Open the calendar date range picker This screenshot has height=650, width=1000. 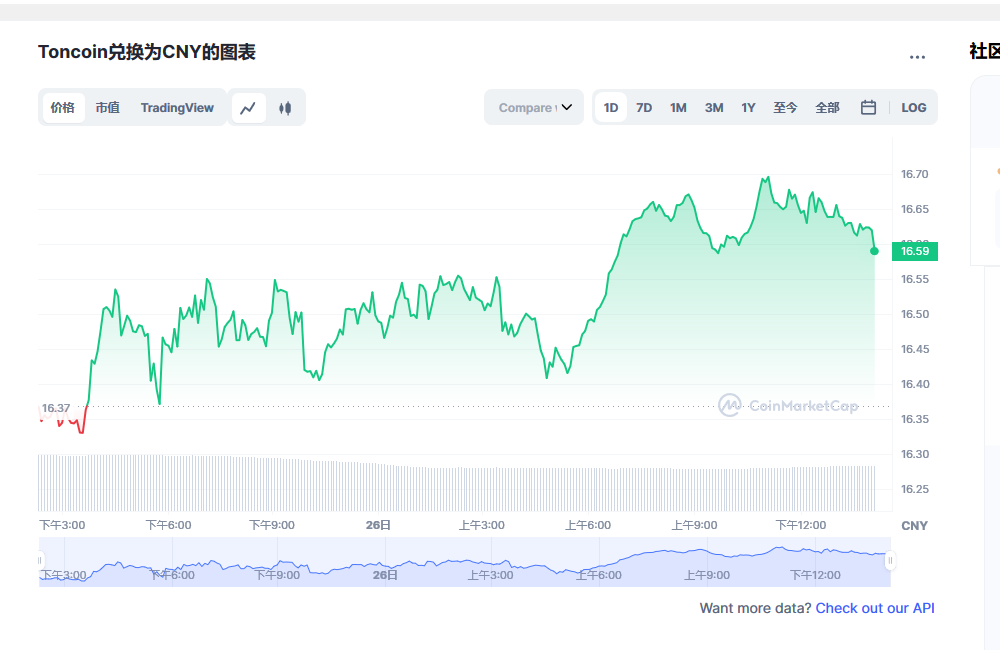tap(868, 107)
